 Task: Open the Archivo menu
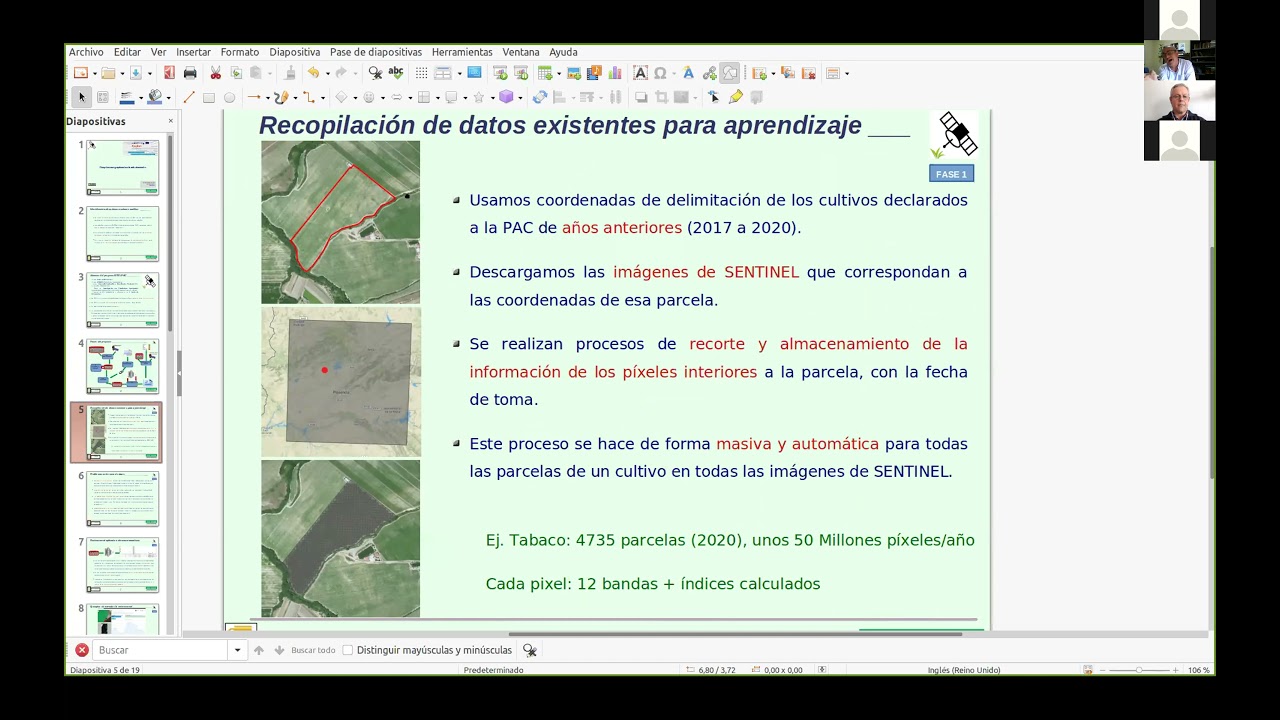pos(86,52)
